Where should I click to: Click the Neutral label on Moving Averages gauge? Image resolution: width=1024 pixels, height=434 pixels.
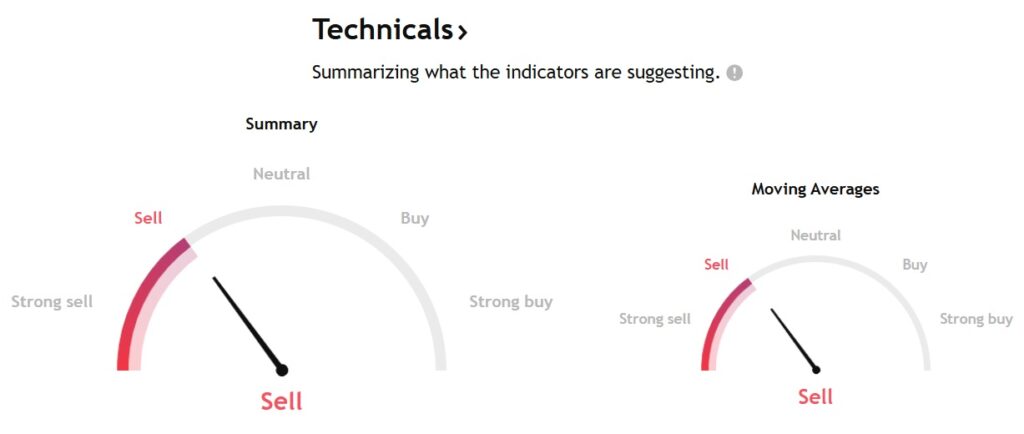click(816, 235)
